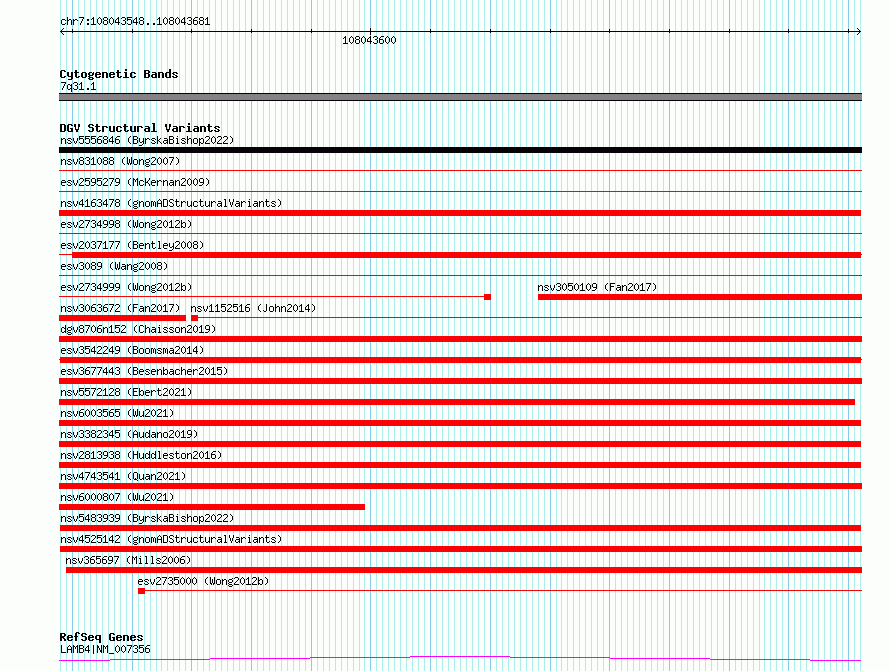Open variant esv2734998 (Wong2012b)
The height and width of the screenshot is (671, 890).
point(126,224)
